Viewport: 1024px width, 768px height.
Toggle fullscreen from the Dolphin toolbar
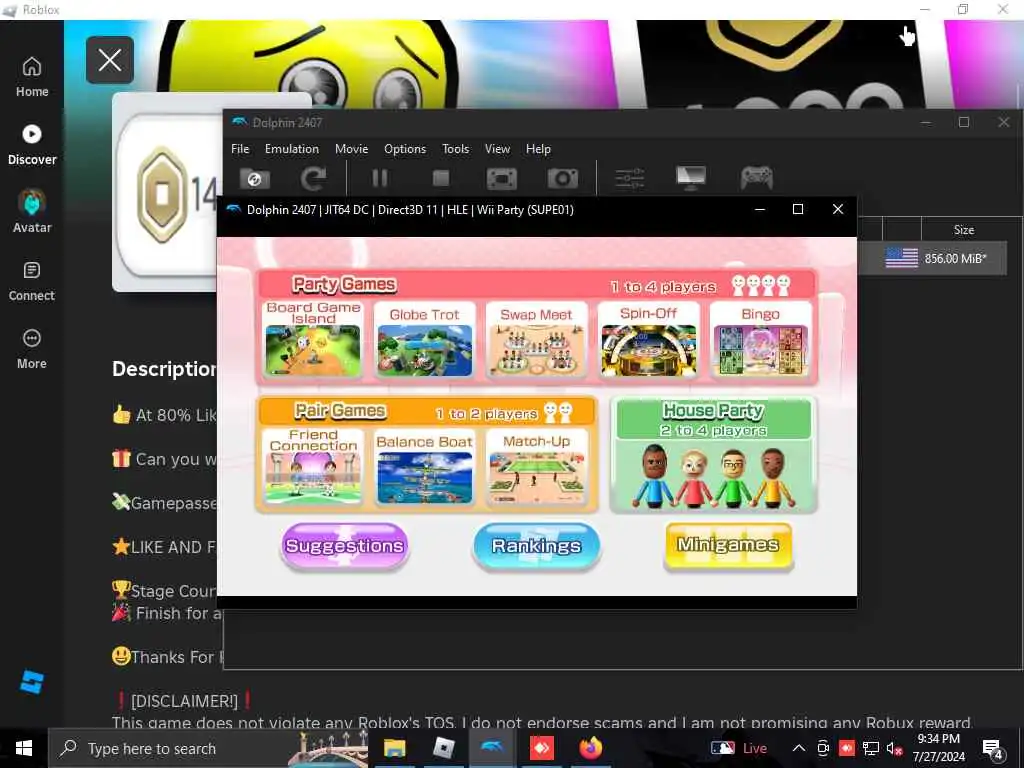(x=502, y=178)
